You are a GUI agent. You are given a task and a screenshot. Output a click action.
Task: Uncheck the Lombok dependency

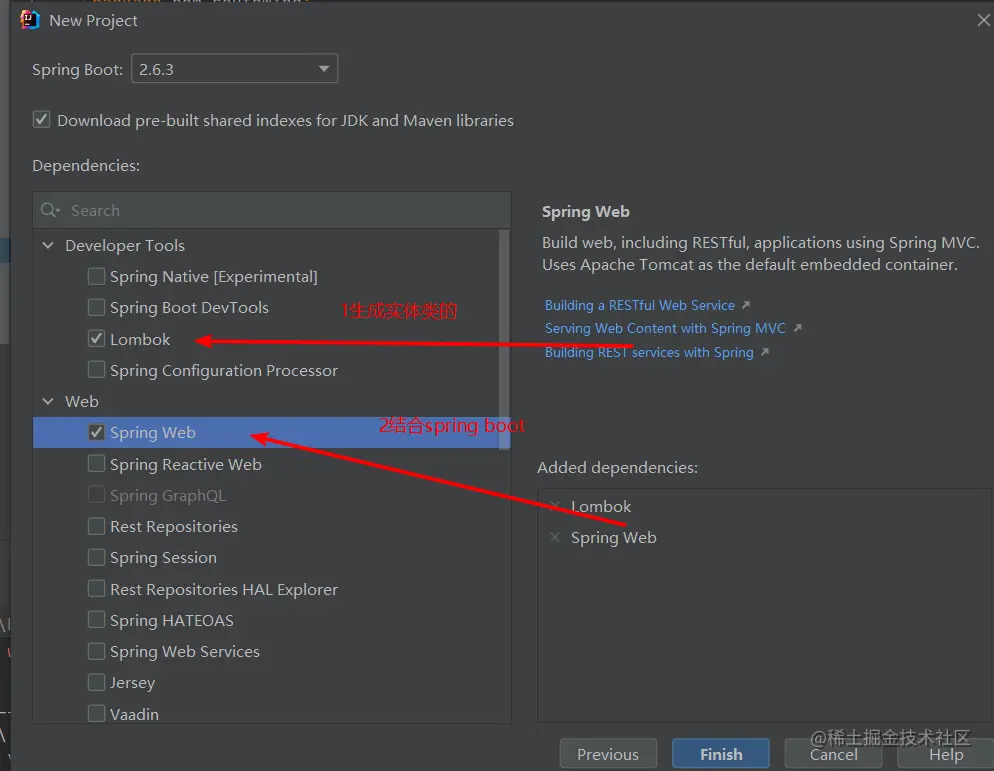click(x=96, y=339)
